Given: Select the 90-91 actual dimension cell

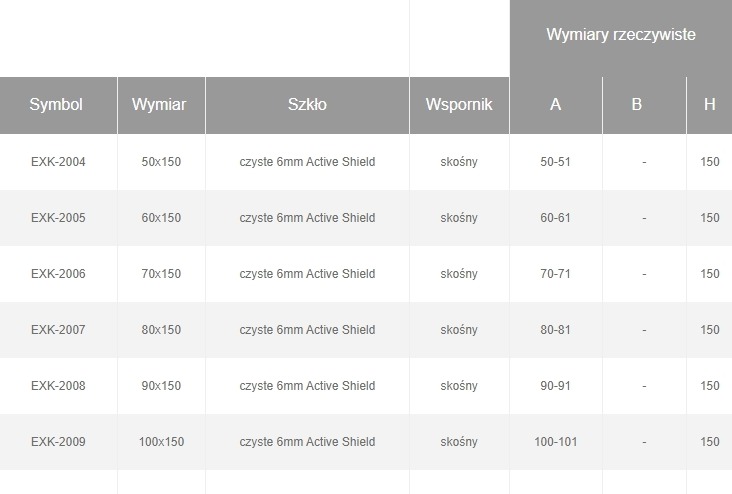Looking at the screenshot, I should [555, 386].
